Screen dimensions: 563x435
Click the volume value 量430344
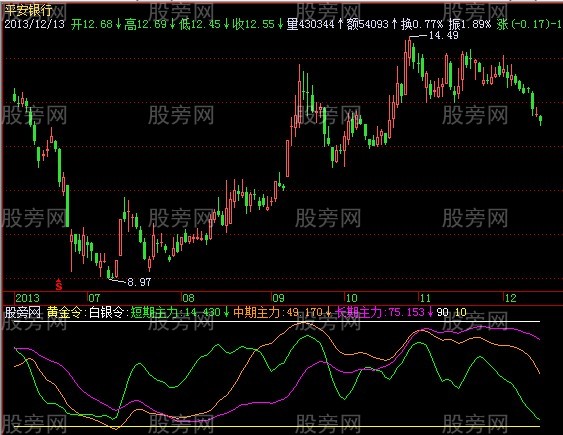point(311,24)
